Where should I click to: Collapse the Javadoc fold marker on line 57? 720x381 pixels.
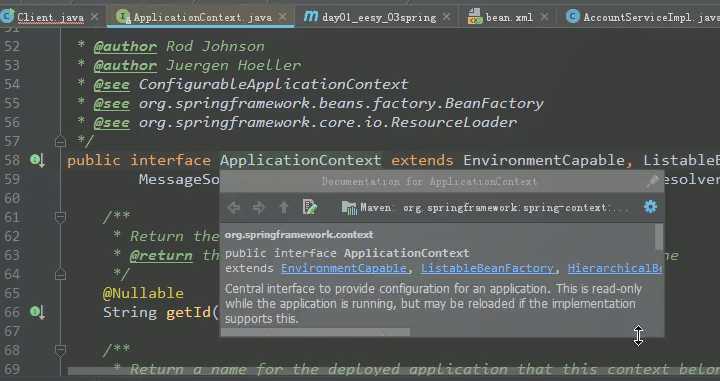[60, 141]
